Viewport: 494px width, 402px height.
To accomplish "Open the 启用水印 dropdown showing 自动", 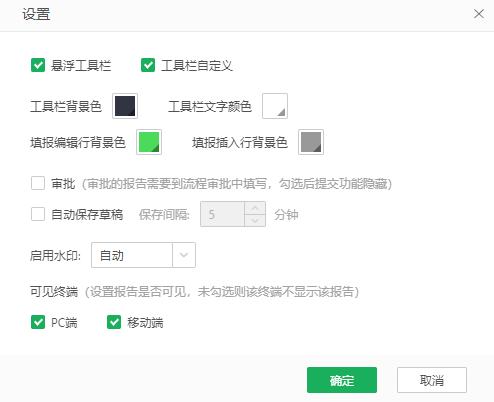I will [143, 255].
